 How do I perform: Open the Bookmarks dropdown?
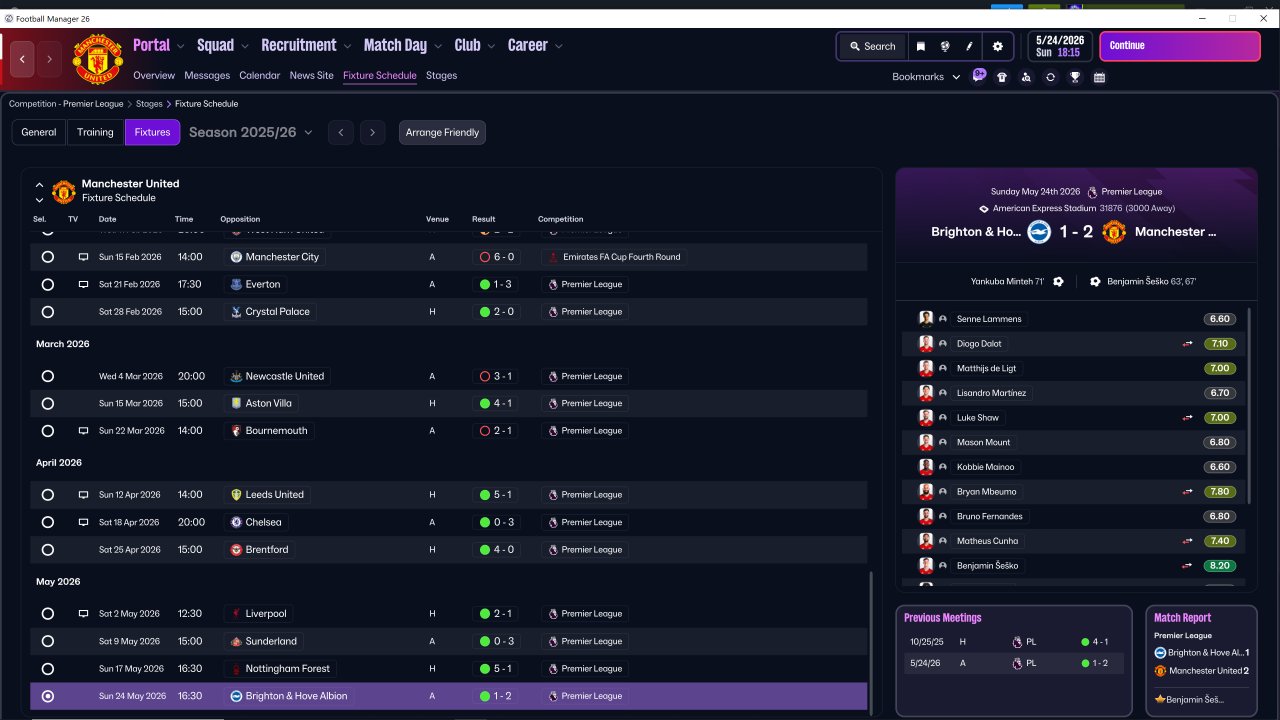pyautogui.click(x=926, y=77)
